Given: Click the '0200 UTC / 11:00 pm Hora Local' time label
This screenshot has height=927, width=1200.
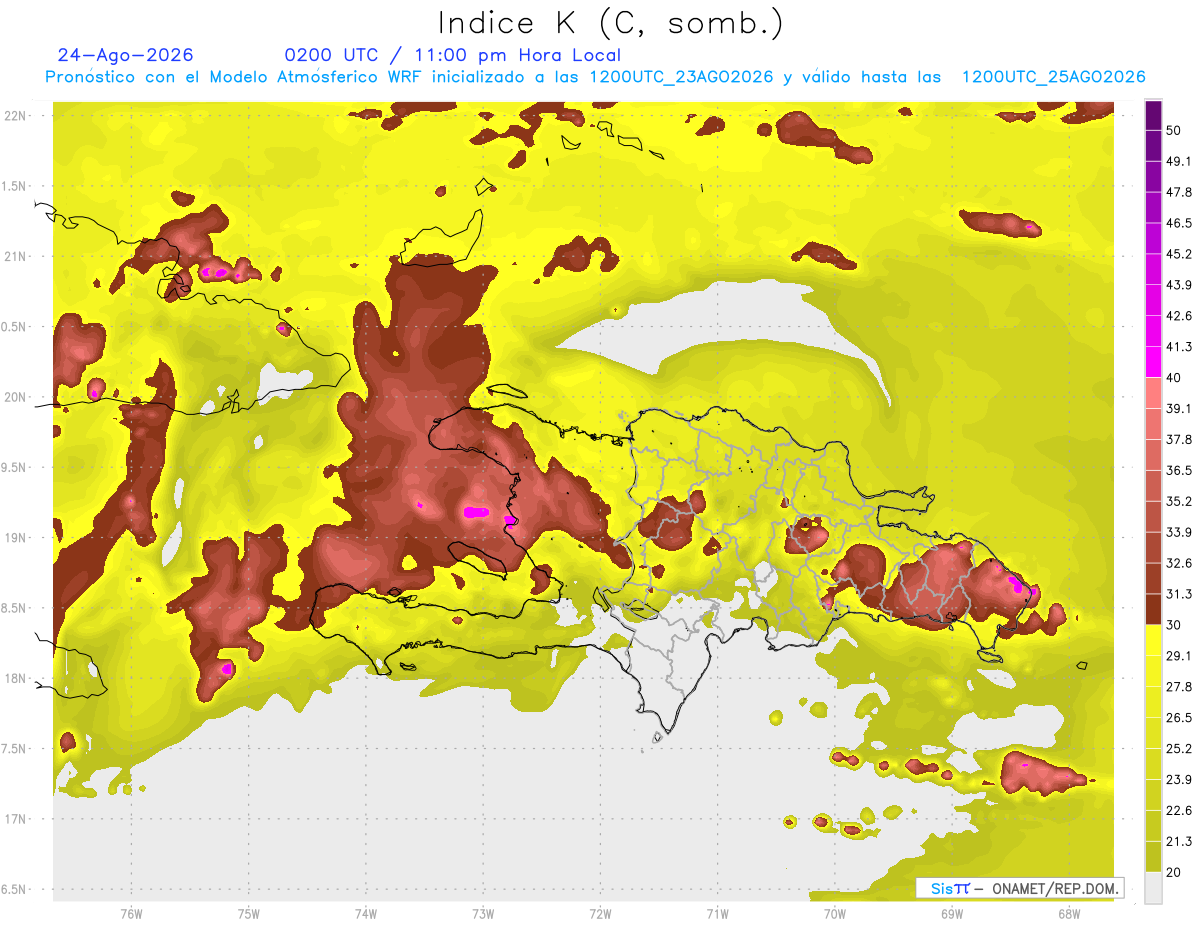Looking at the screenshot, I should point(452,55).
